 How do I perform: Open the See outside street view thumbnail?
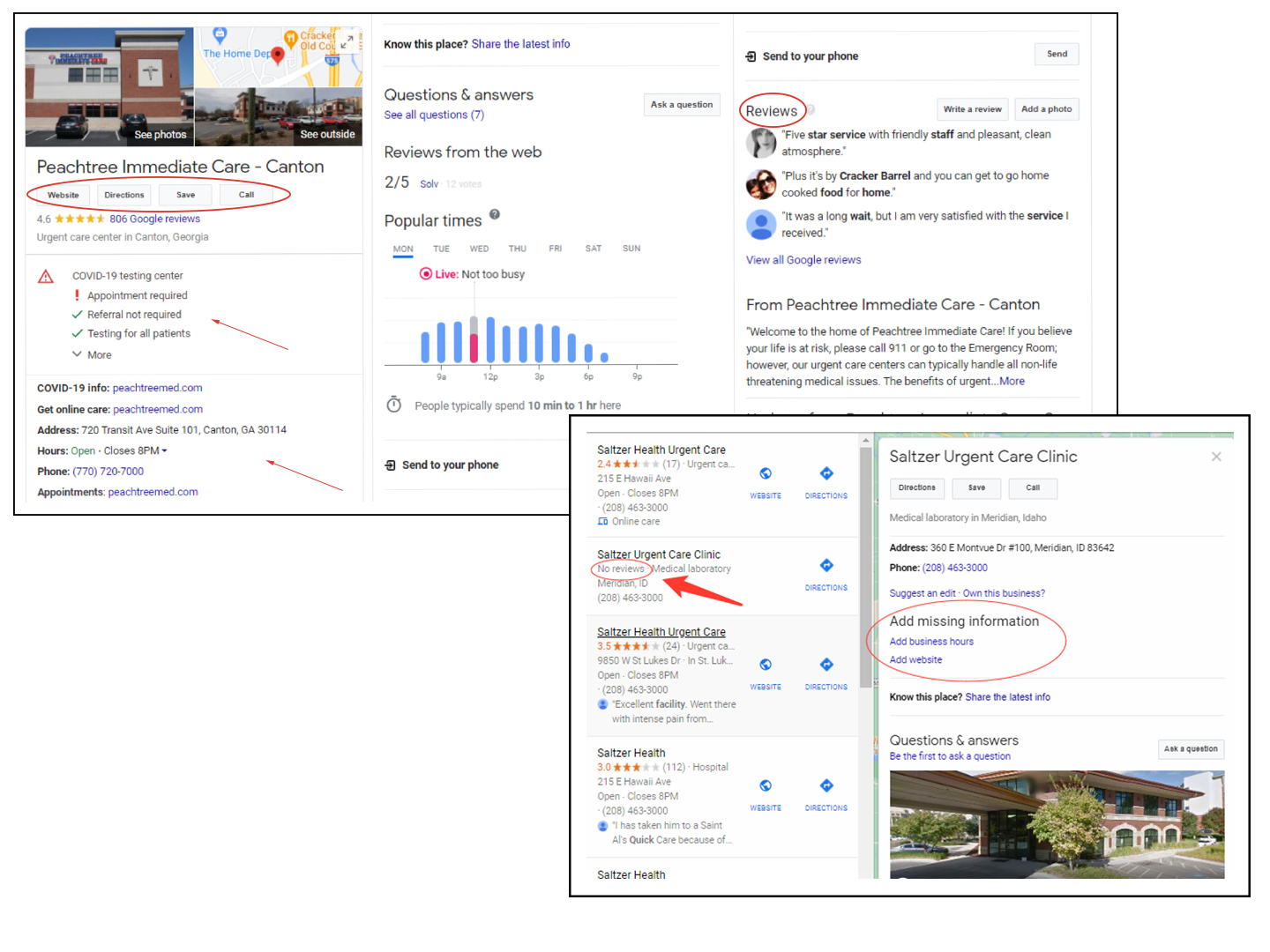(x=278, y=116)
